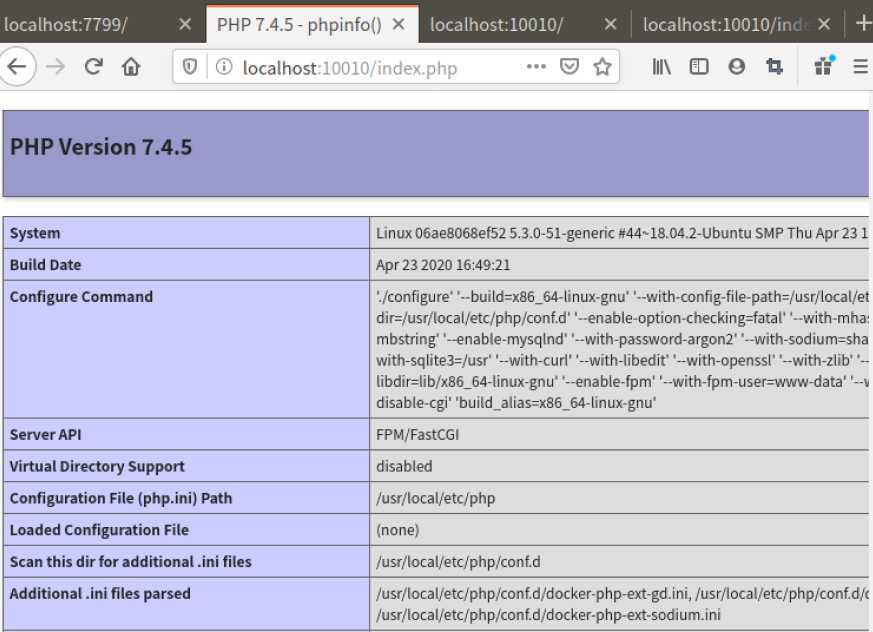Image resolution: width=873 pixels, height=632 pixels.
Task: Click the Build Date label
Action: 45,264
